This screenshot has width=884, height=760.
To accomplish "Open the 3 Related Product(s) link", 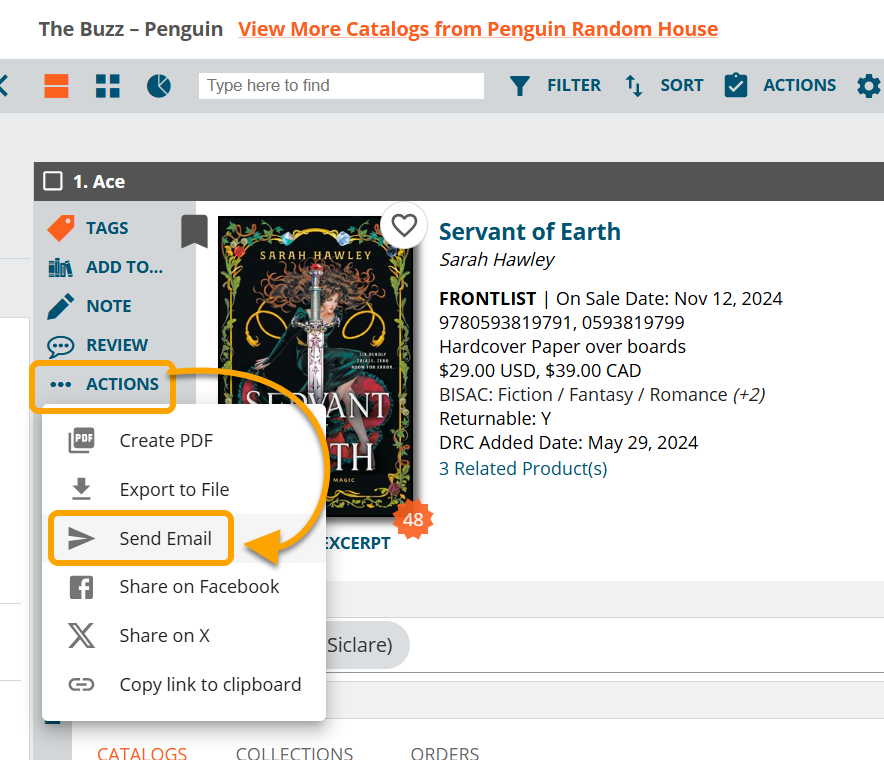I will [x=523, y=469].
